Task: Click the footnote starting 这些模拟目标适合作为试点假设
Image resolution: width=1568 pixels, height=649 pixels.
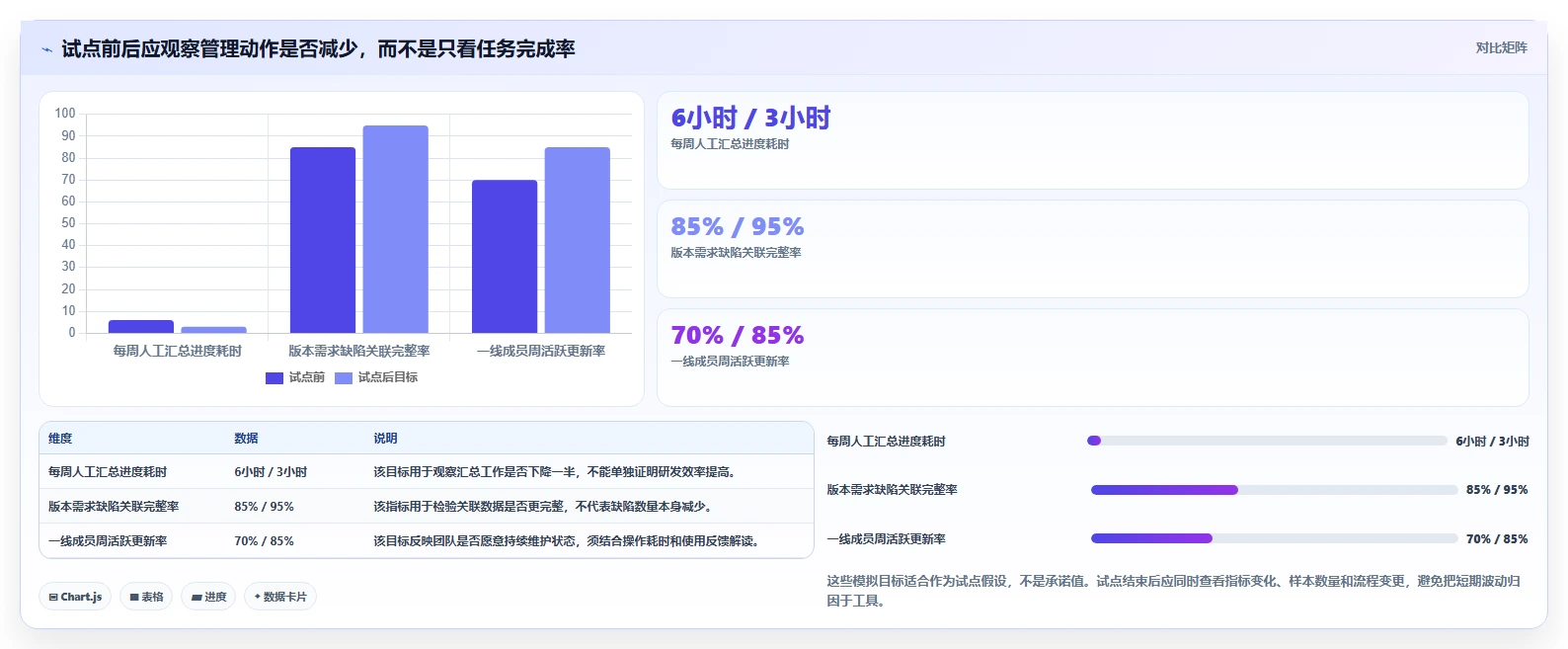Action: tap(1174, 591)
